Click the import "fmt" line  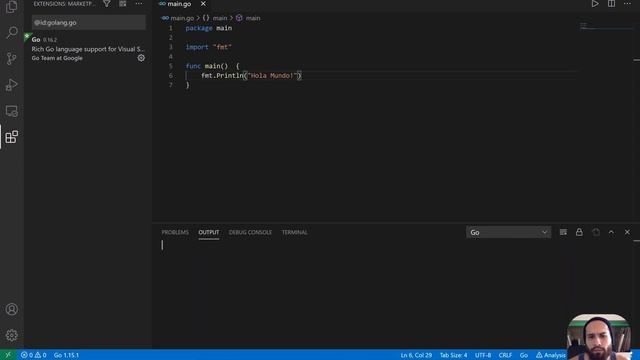209,47
